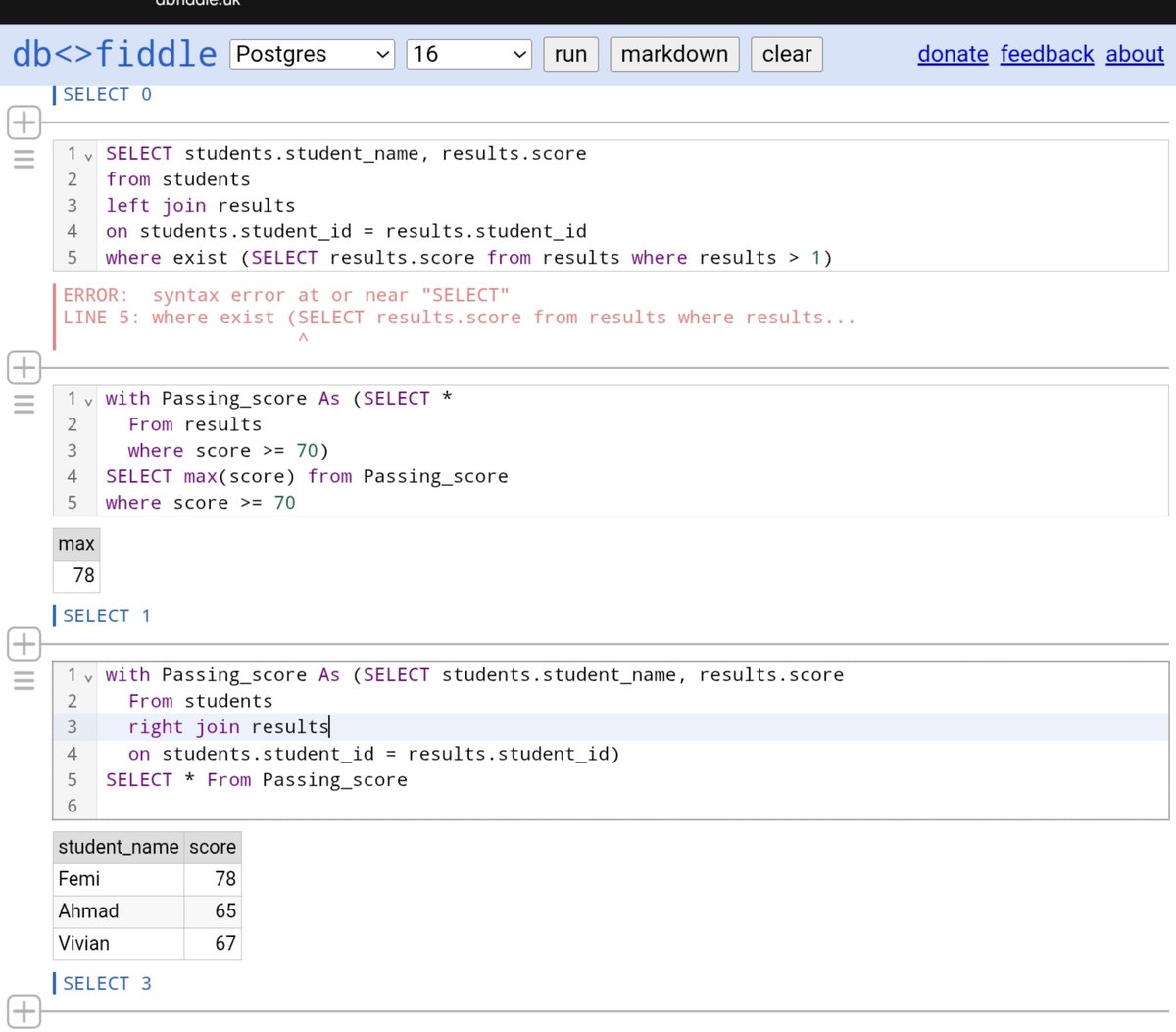Collapse the fold arrow in the left join query
The width and height of the screenshot is (1176, 1032).
[88, 156]
